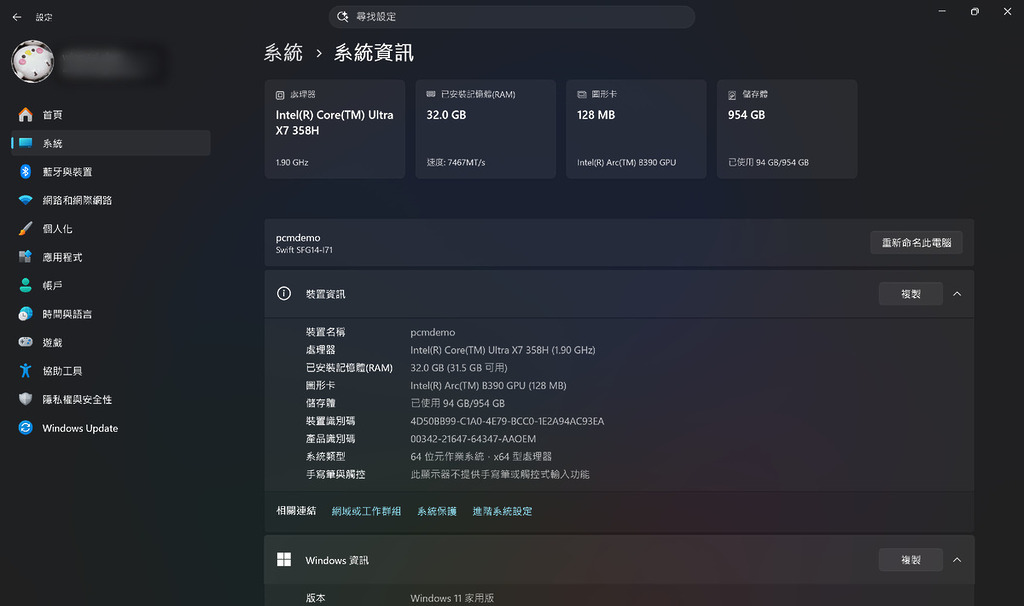Click 64 位元作業系統 system type value

point(481,456)
